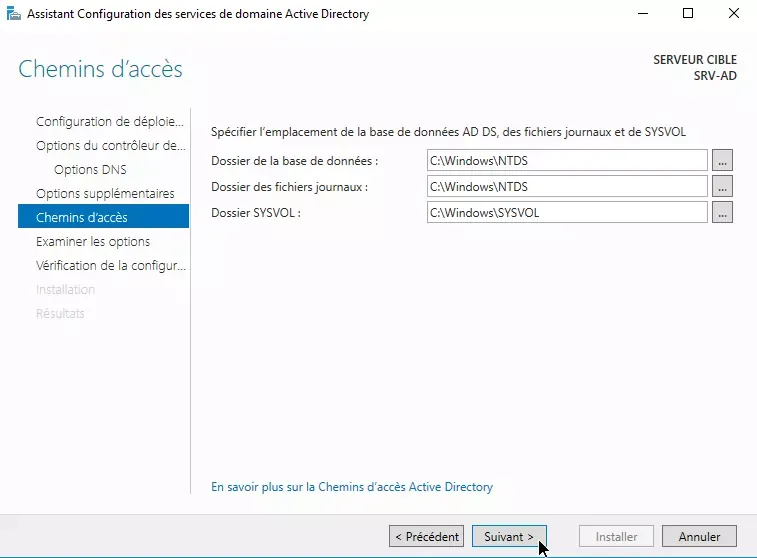
Task: Close the Active Directory wizard window
Action: [x=733, y=14]
